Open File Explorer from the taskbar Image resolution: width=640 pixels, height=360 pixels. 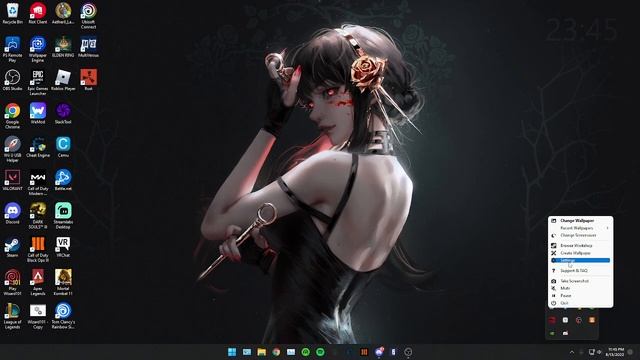262,352
